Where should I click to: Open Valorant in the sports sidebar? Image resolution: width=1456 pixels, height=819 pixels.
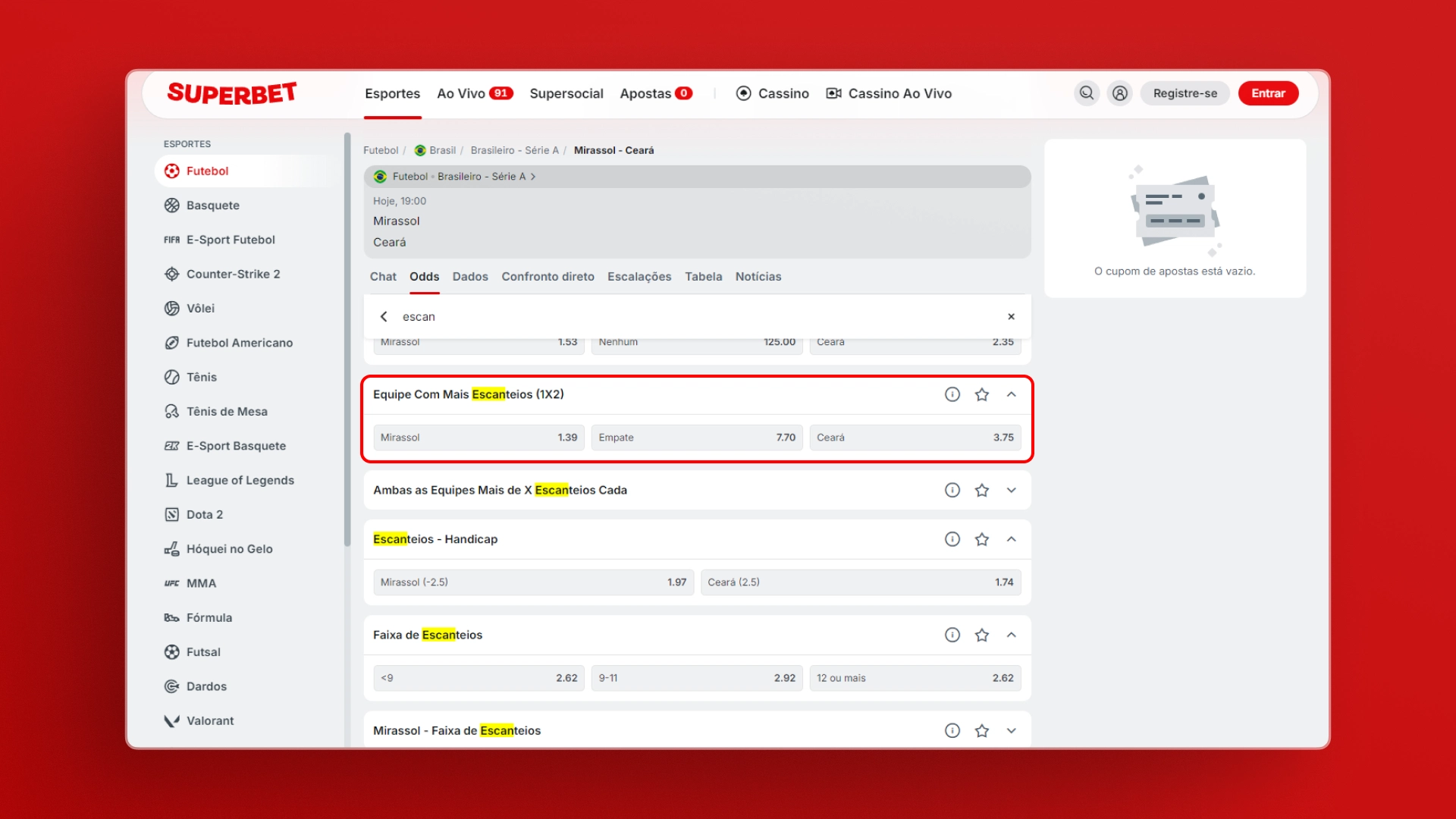point(209,720)
